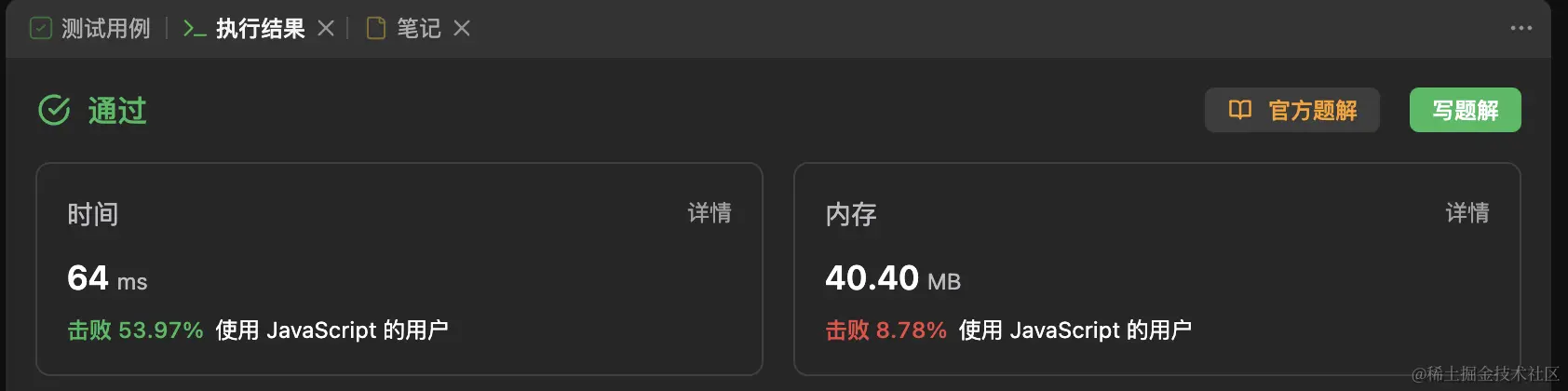Open the 笔记 tab
1568x391 pixels.
pos(419,29)
